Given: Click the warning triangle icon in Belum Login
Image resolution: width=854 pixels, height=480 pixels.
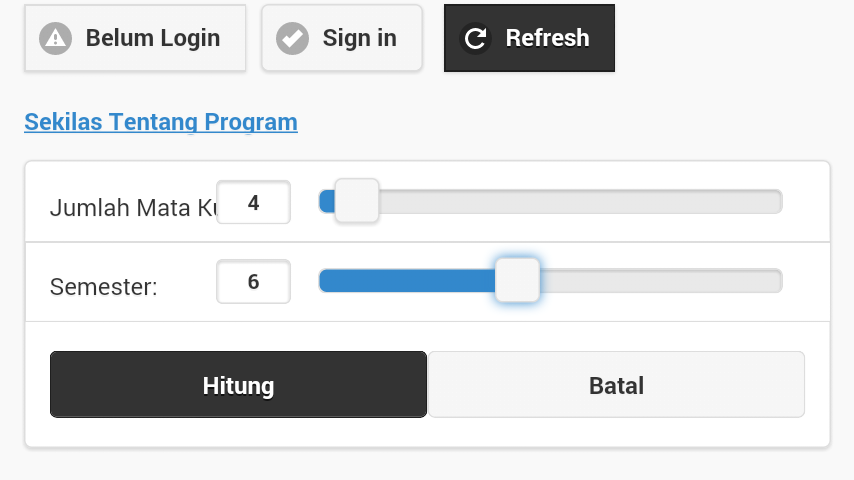Looking at the screenshot, I should coord(55,39).
